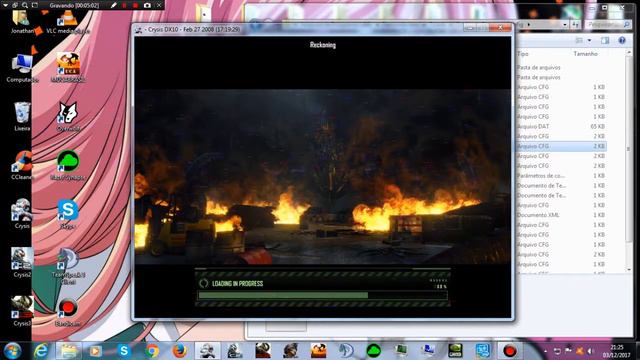Viewport: 640px width, 360px height.
Task: Open the recorder toolbar dropdown arrow
Action: click(5, 5)
